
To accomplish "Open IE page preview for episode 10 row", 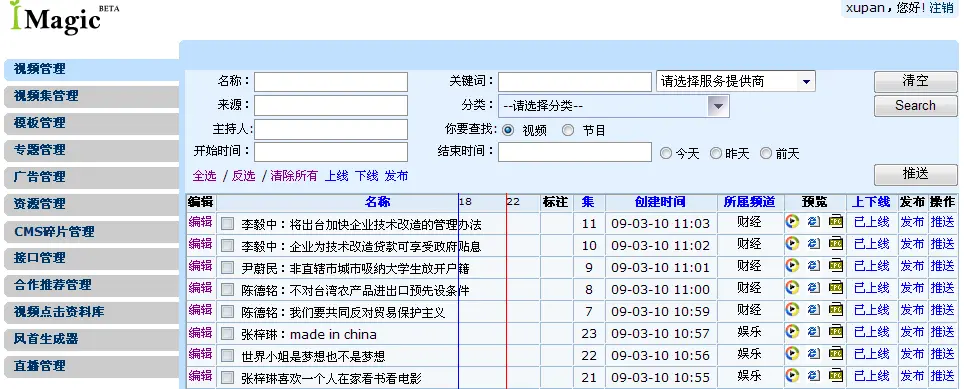I will tap(814, 244).
